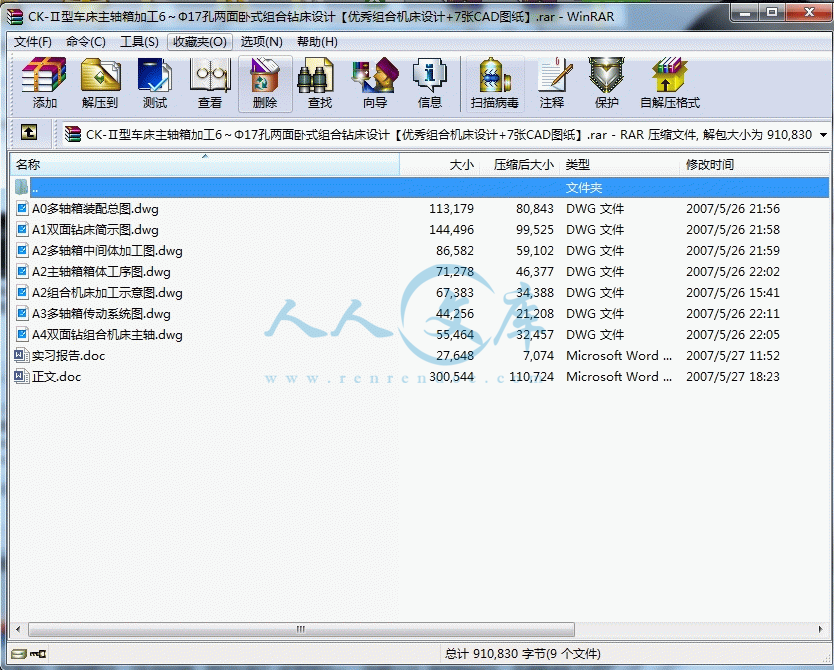
Task: Click the WinRAR icon in title bar
Action: pos(15,16)
